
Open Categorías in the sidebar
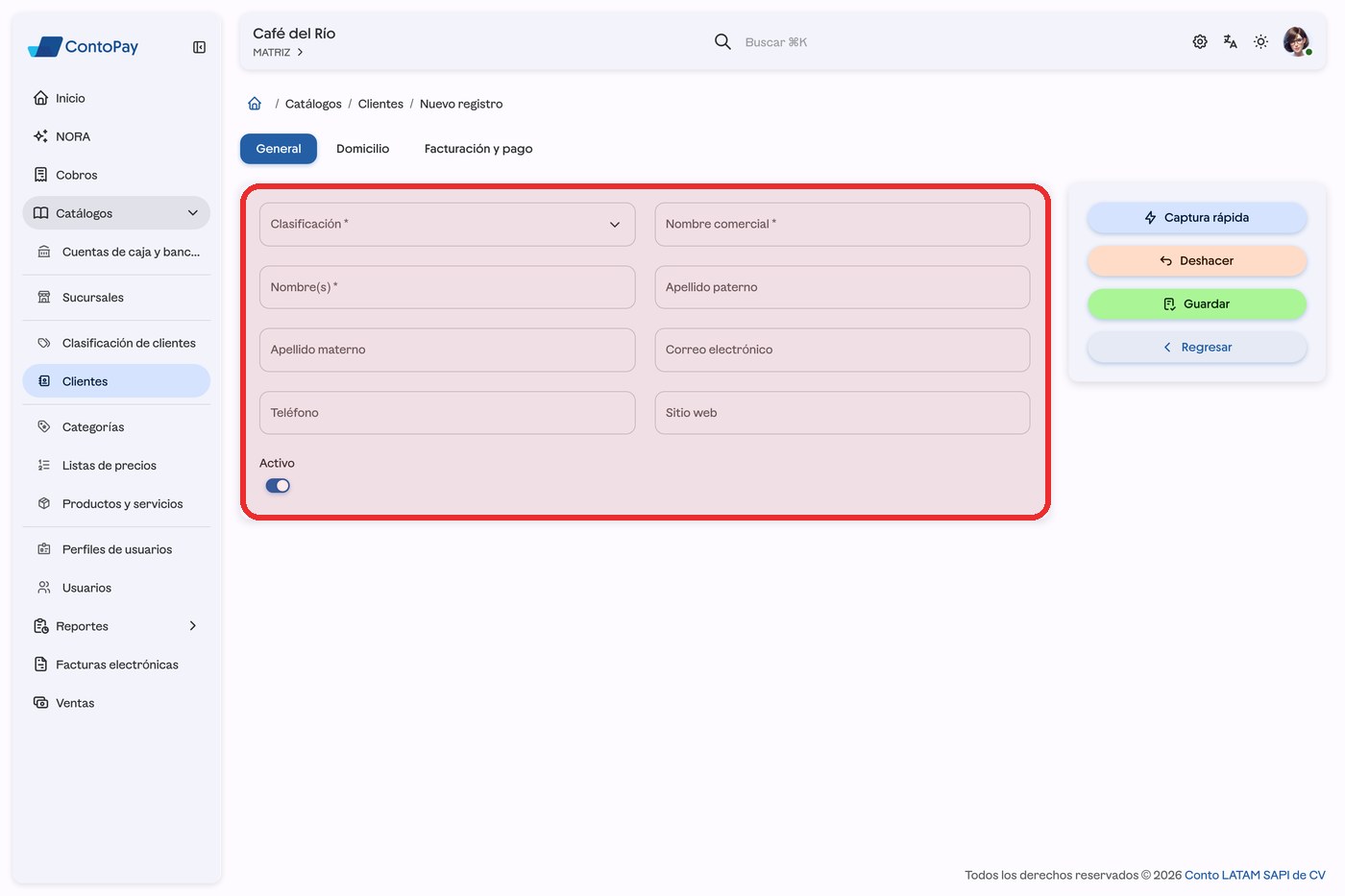tap(116, 427)
